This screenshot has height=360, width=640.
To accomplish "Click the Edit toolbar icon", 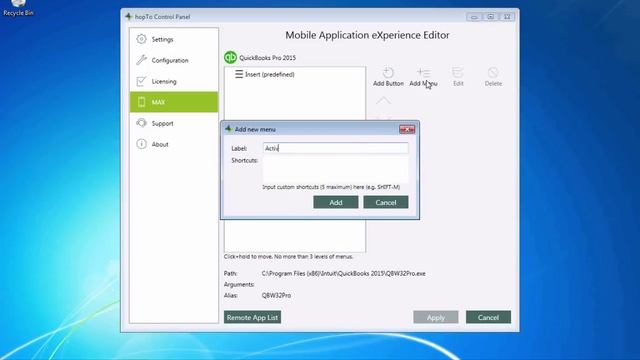I will tap(458, 73).
